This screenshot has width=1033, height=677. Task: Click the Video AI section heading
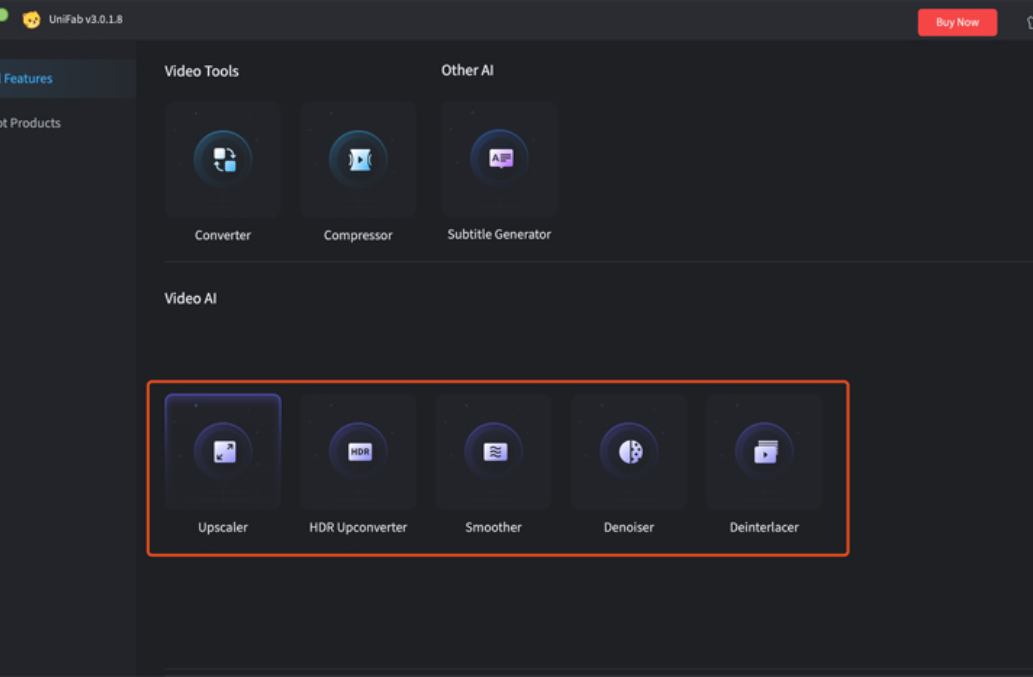(190, 298)
